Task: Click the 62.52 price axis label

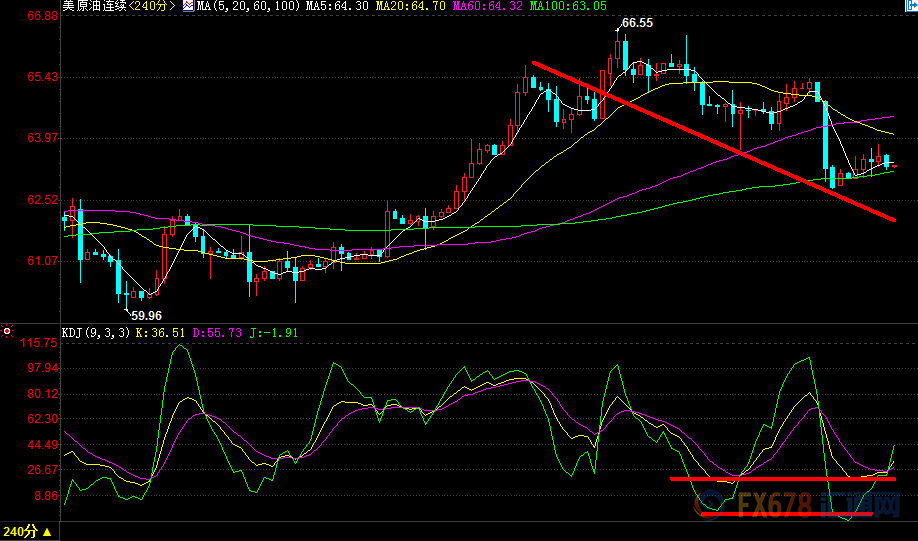Action: (43, 200)
